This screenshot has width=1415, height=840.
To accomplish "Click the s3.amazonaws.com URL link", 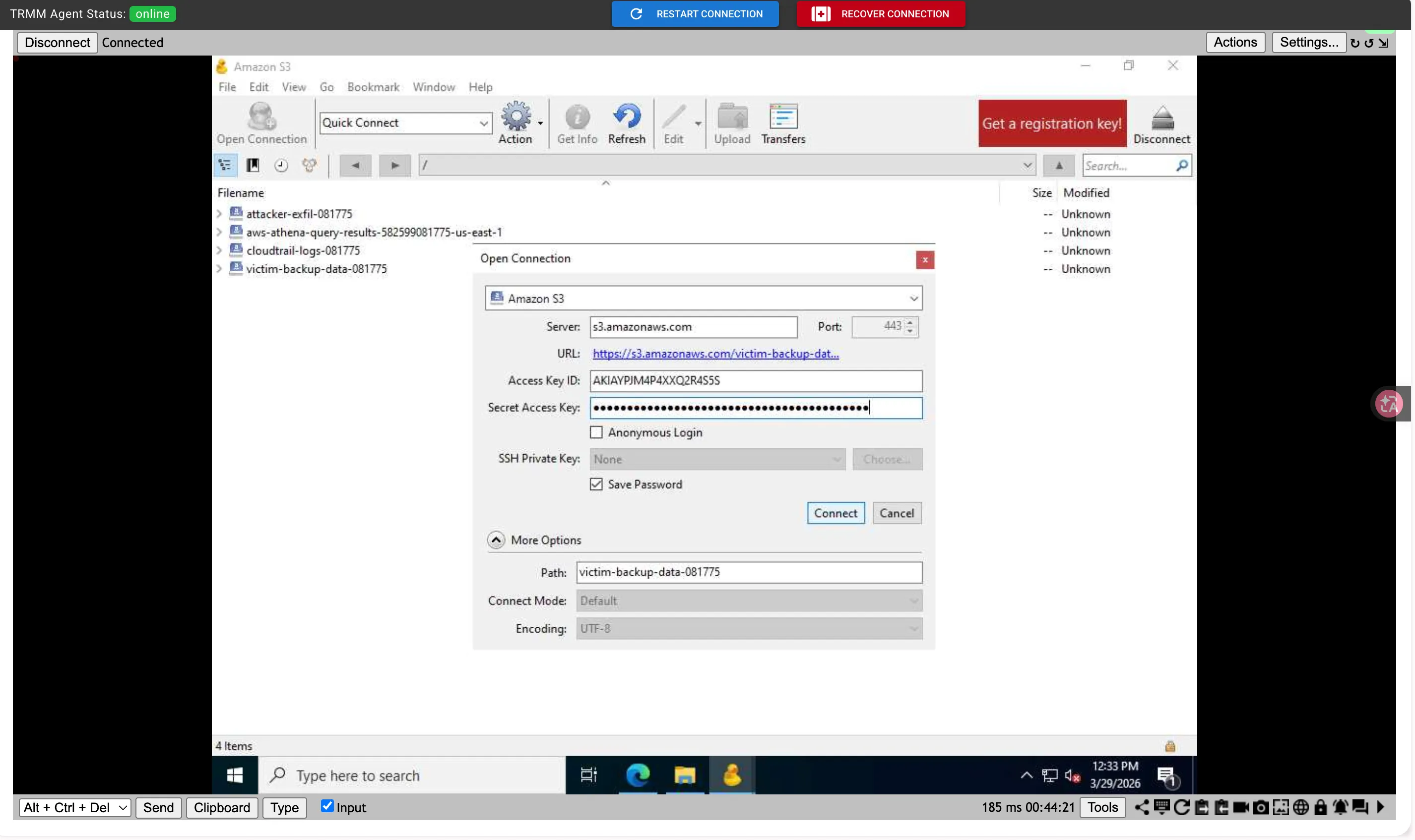I will point(716,354).
